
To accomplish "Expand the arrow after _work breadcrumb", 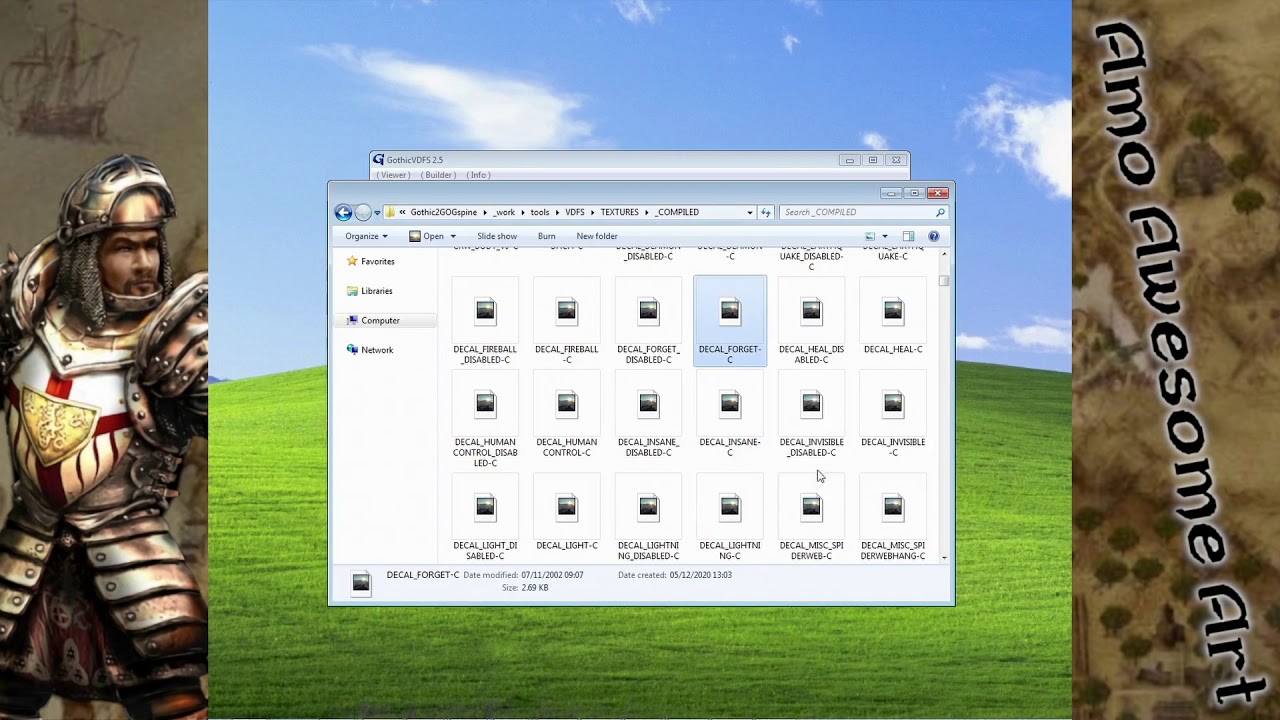I will (x=523, y=212).
